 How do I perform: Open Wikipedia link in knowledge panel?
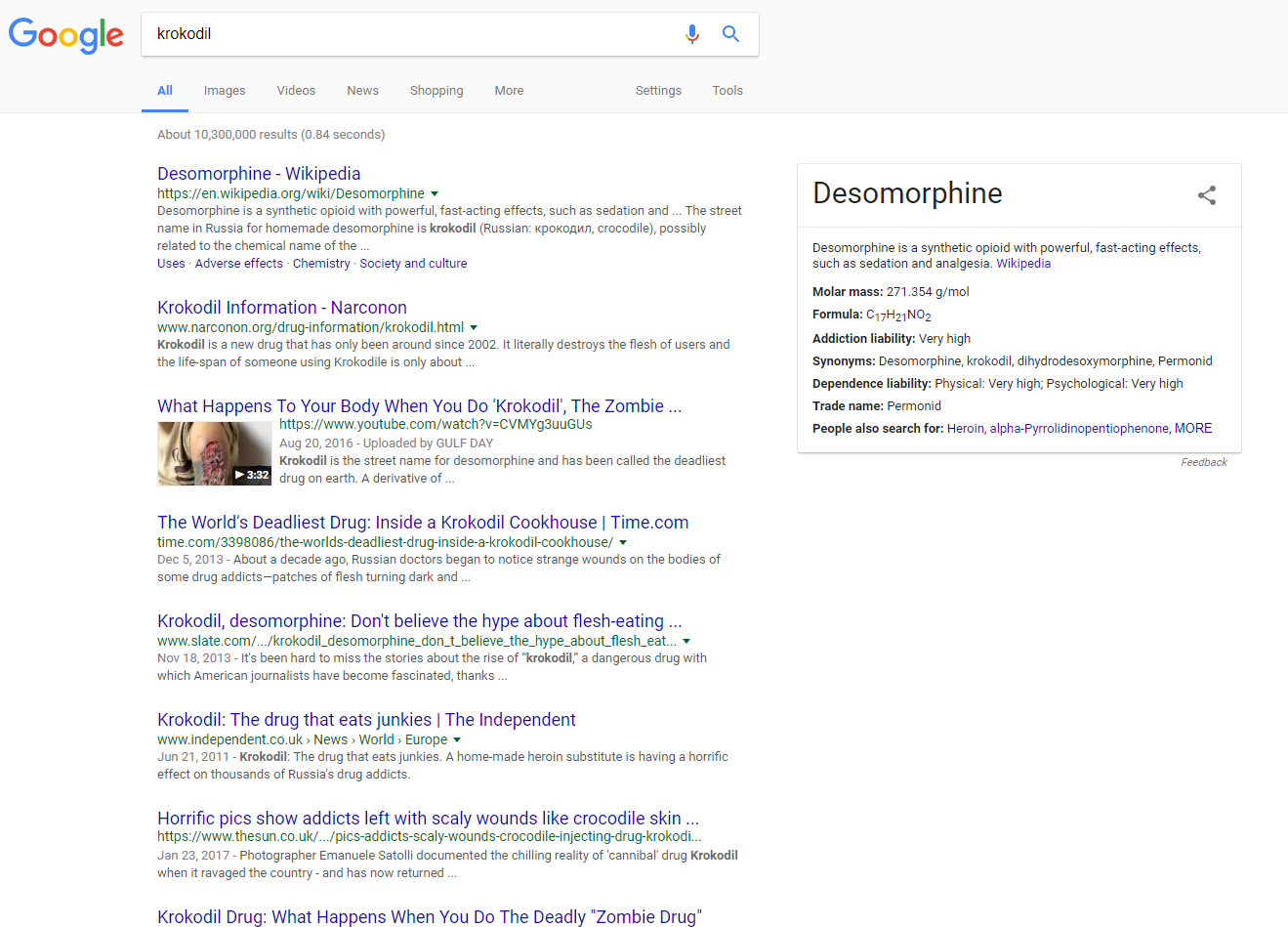coord(1023,264)
